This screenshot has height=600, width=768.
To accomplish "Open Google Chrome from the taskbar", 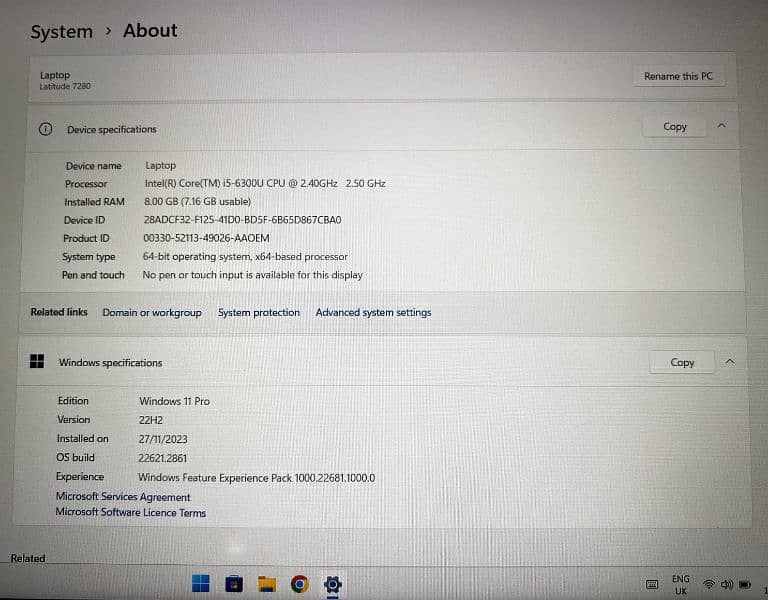I will pos(299,584).
